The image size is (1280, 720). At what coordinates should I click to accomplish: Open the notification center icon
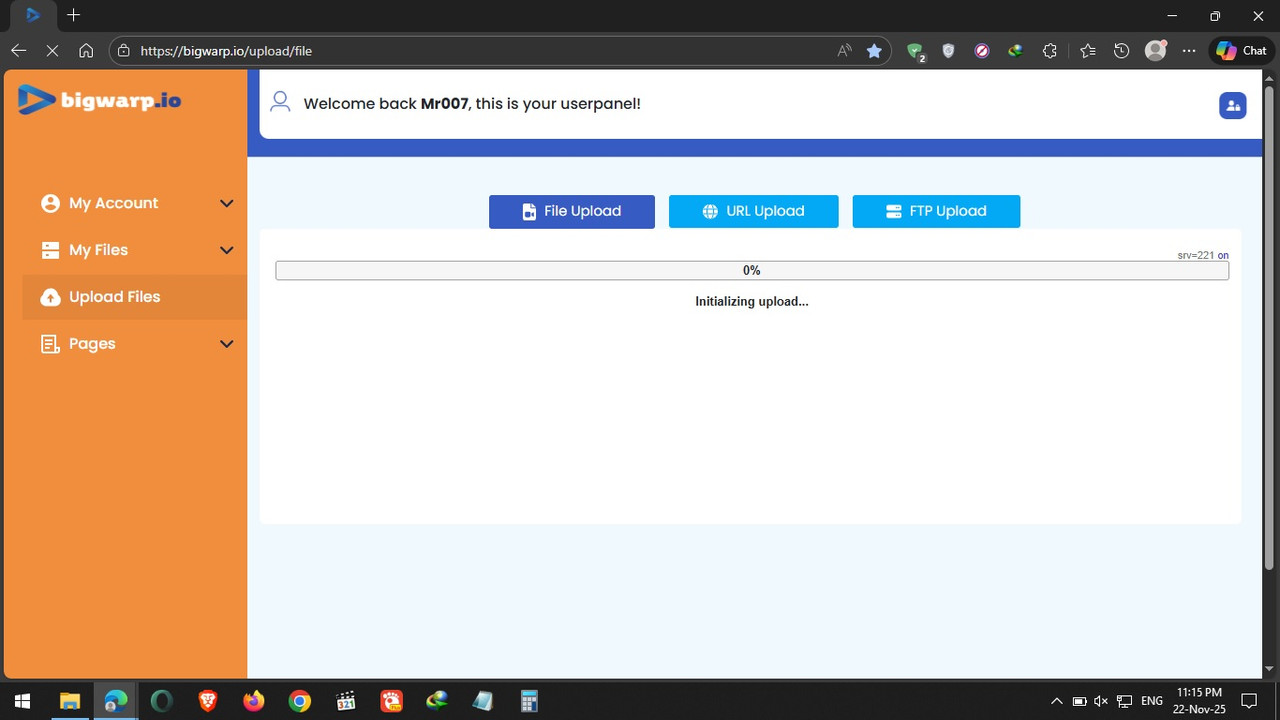(x=1248, y=701)
